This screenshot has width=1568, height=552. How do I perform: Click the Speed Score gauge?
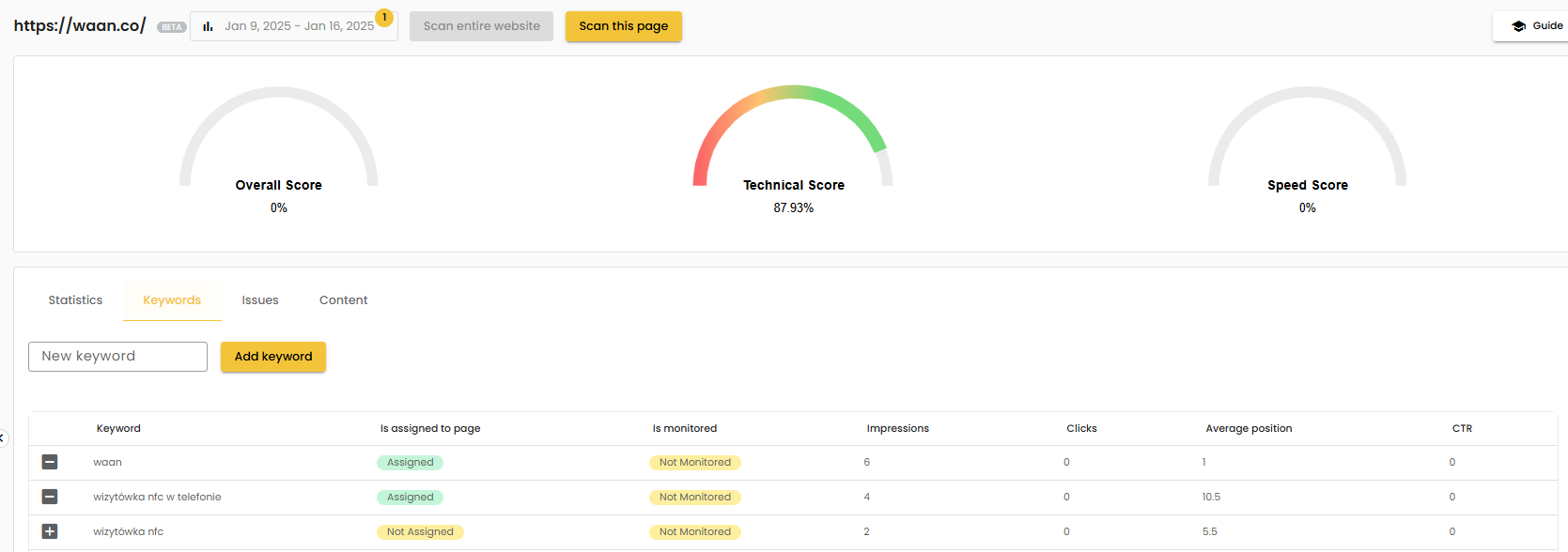(x=1308, y=136)
